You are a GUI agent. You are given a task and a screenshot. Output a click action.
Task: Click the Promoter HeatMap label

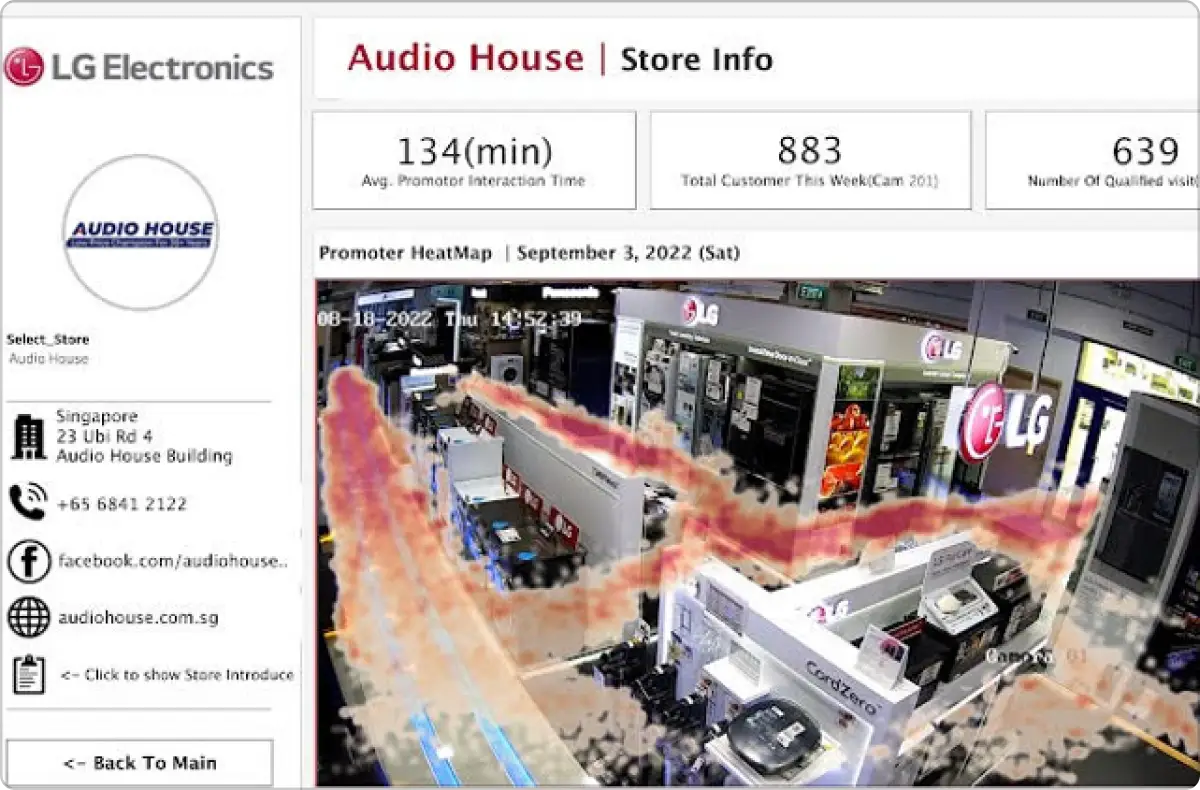[405, 253]
